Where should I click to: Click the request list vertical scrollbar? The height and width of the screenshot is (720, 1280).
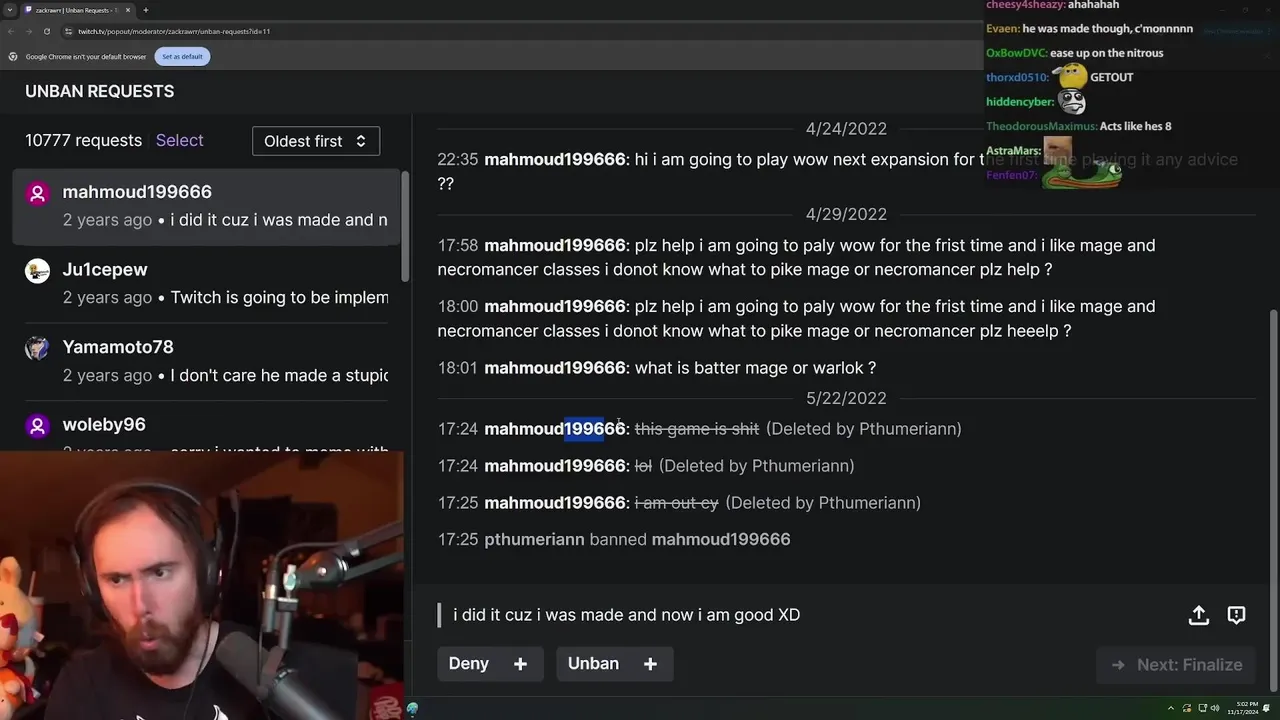pos(405,226)
